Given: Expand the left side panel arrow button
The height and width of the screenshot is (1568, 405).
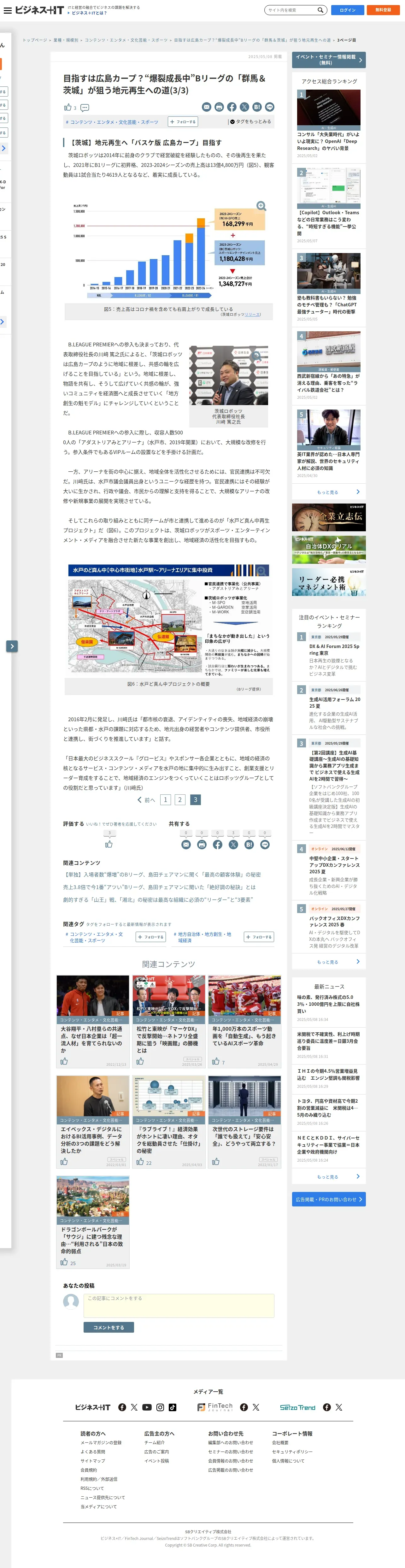Looking at the screenshot, I should [x=12, y=646].
